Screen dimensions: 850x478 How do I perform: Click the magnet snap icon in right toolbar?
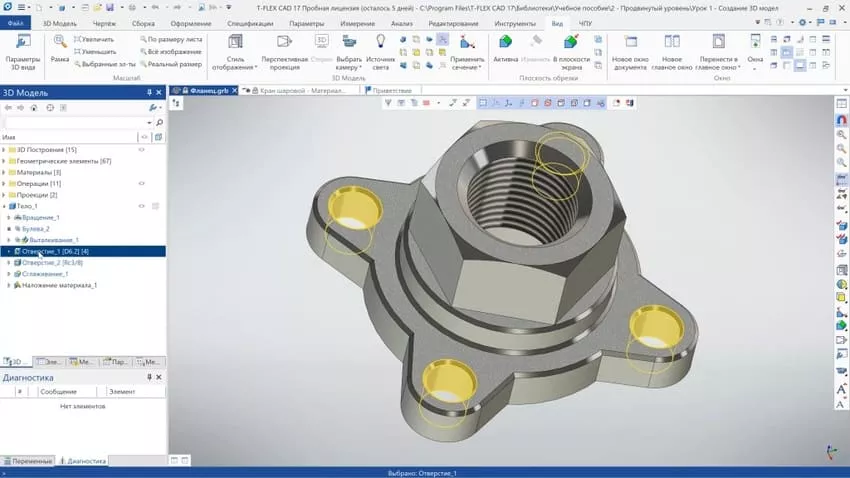coord(841,120)
